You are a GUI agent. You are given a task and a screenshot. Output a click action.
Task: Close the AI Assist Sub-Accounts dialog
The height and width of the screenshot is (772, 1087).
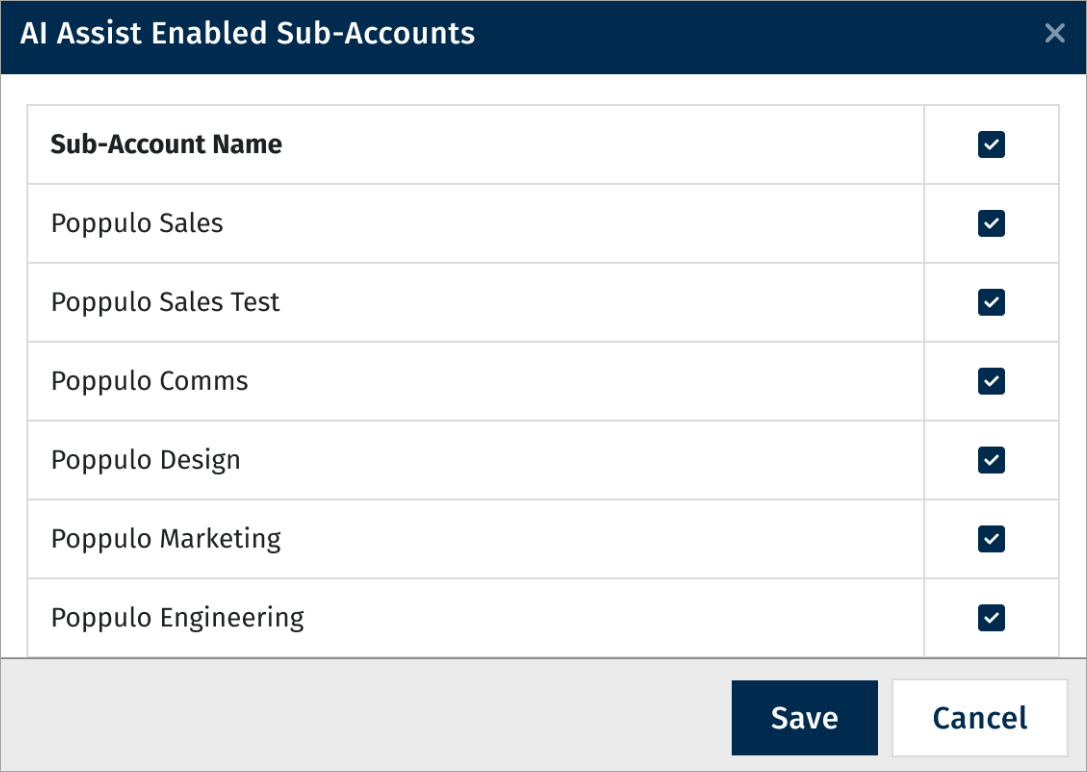coord(1054,34)
